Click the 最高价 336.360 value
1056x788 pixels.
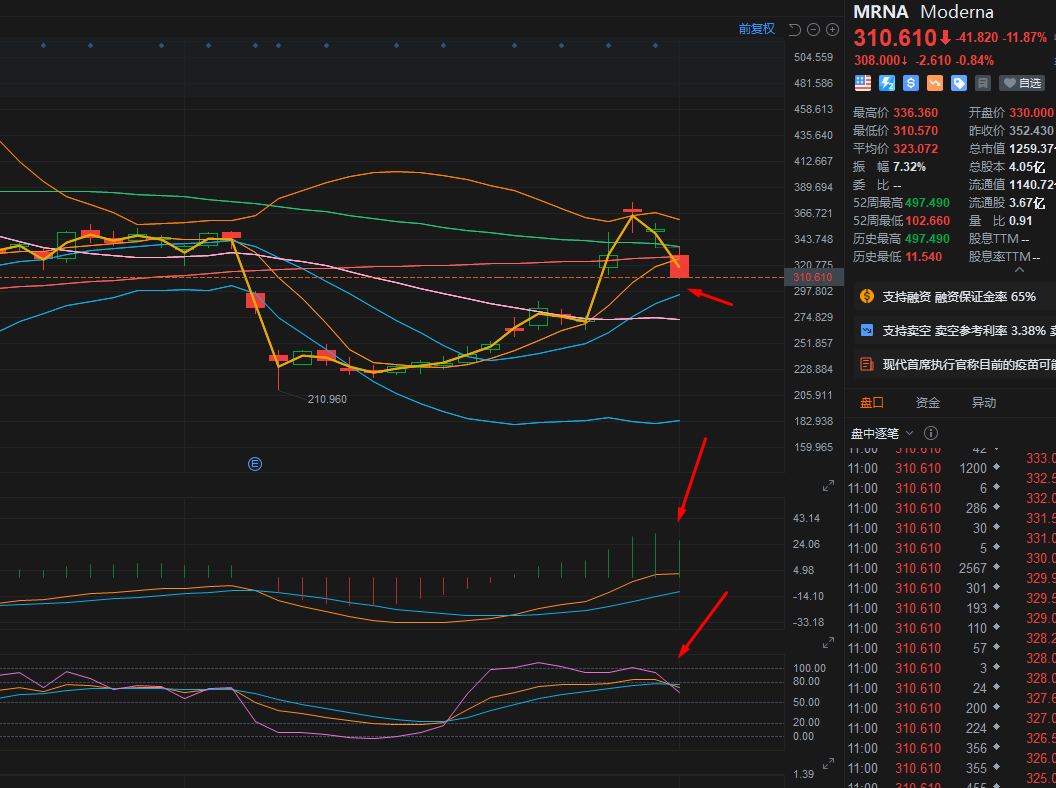point(915,113)
